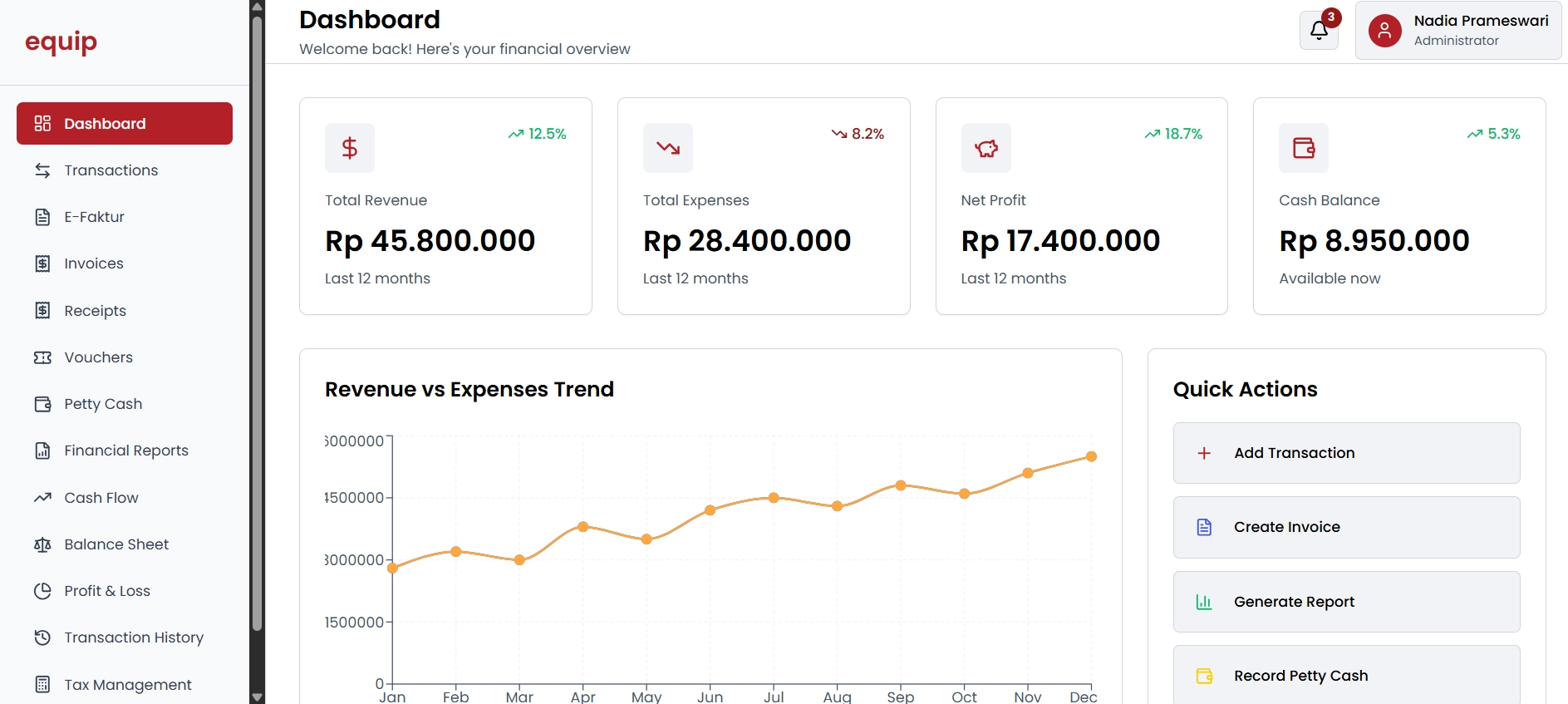
Task: Open the notification bell with 3 alerts
Action: (x=1319, y=30)
